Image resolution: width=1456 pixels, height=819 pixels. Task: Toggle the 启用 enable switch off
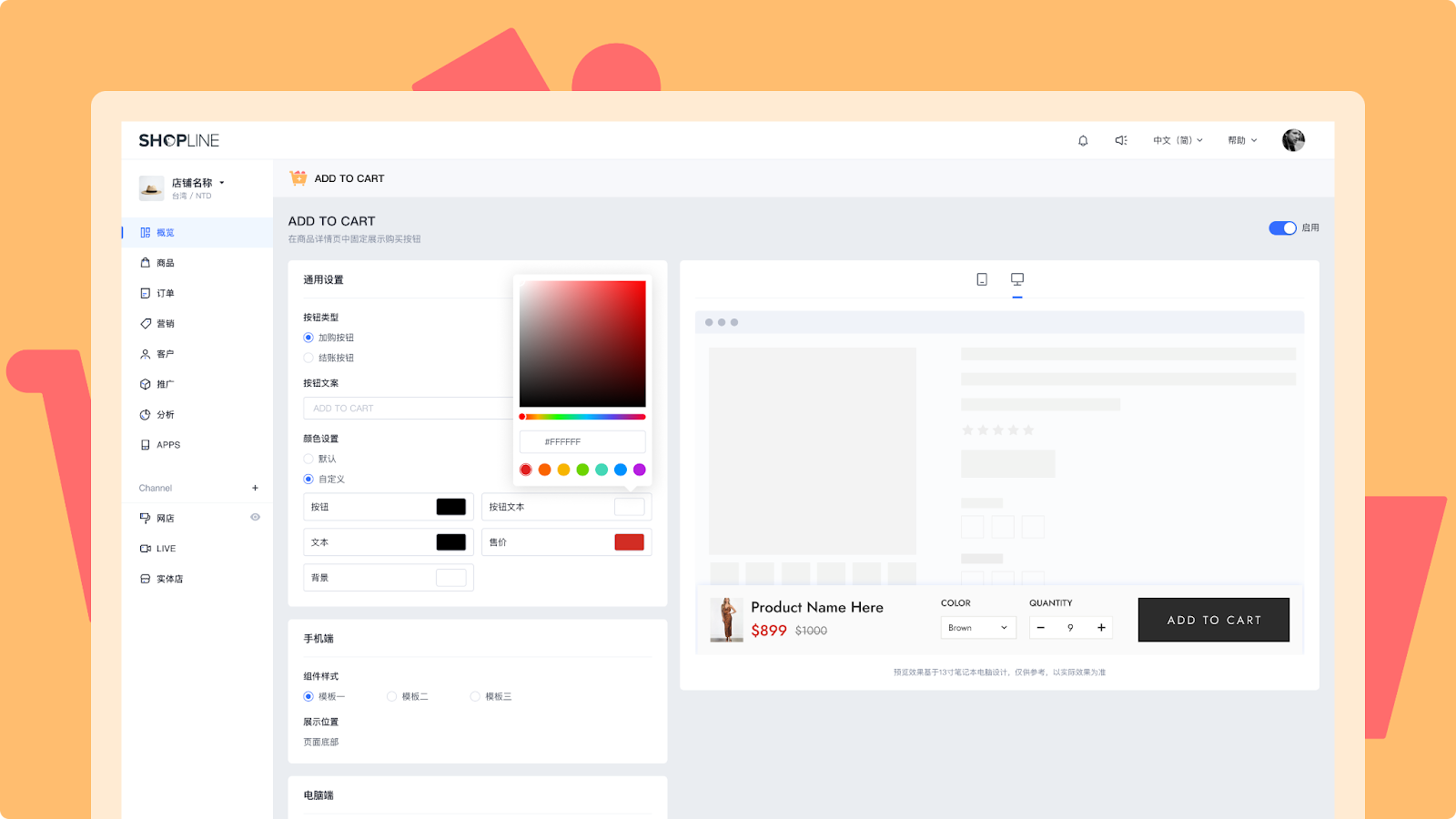pos(1282,228)
